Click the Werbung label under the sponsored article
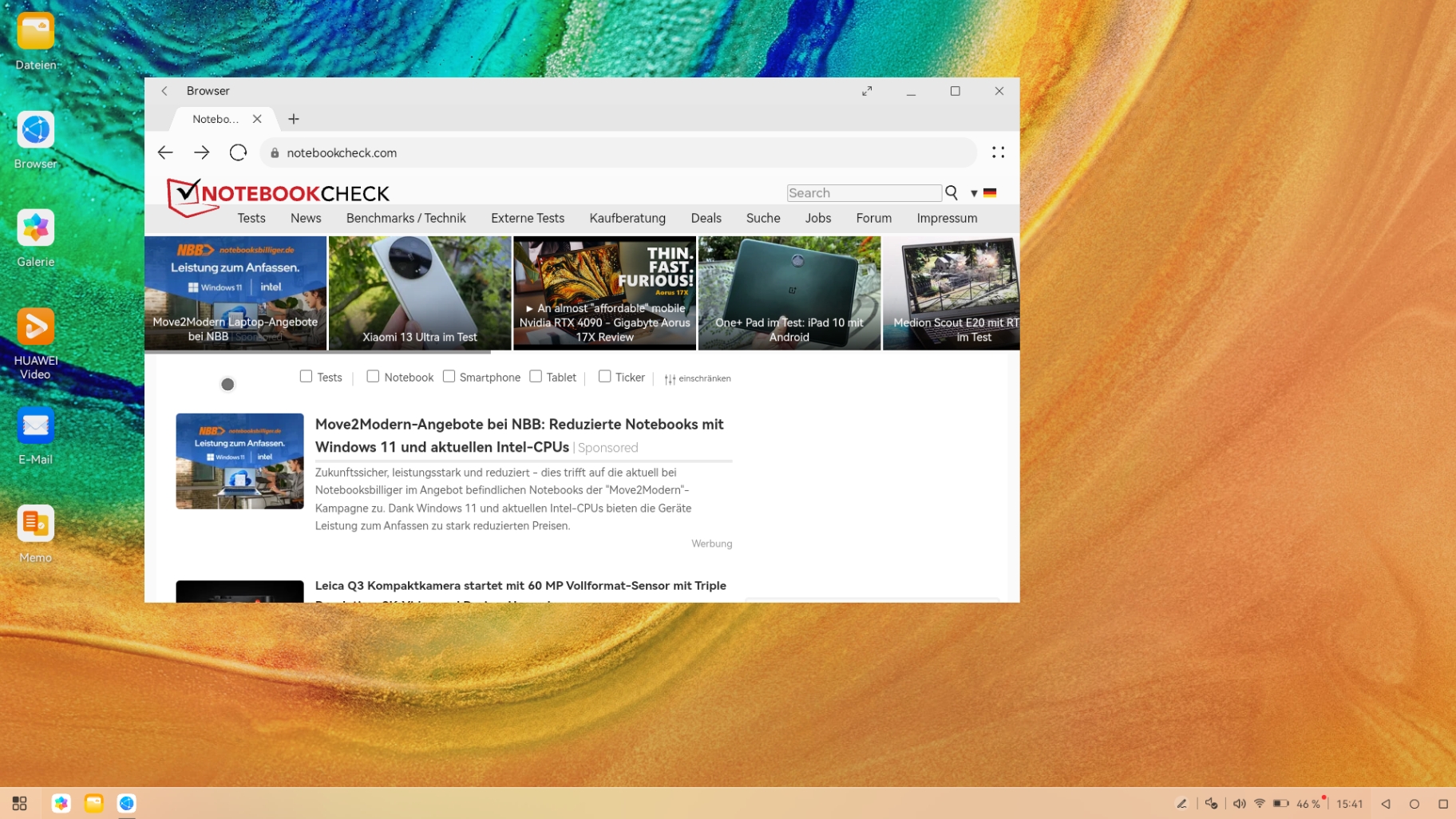The width and height of the screenshot is (1456, 819). tap(711, 544)
